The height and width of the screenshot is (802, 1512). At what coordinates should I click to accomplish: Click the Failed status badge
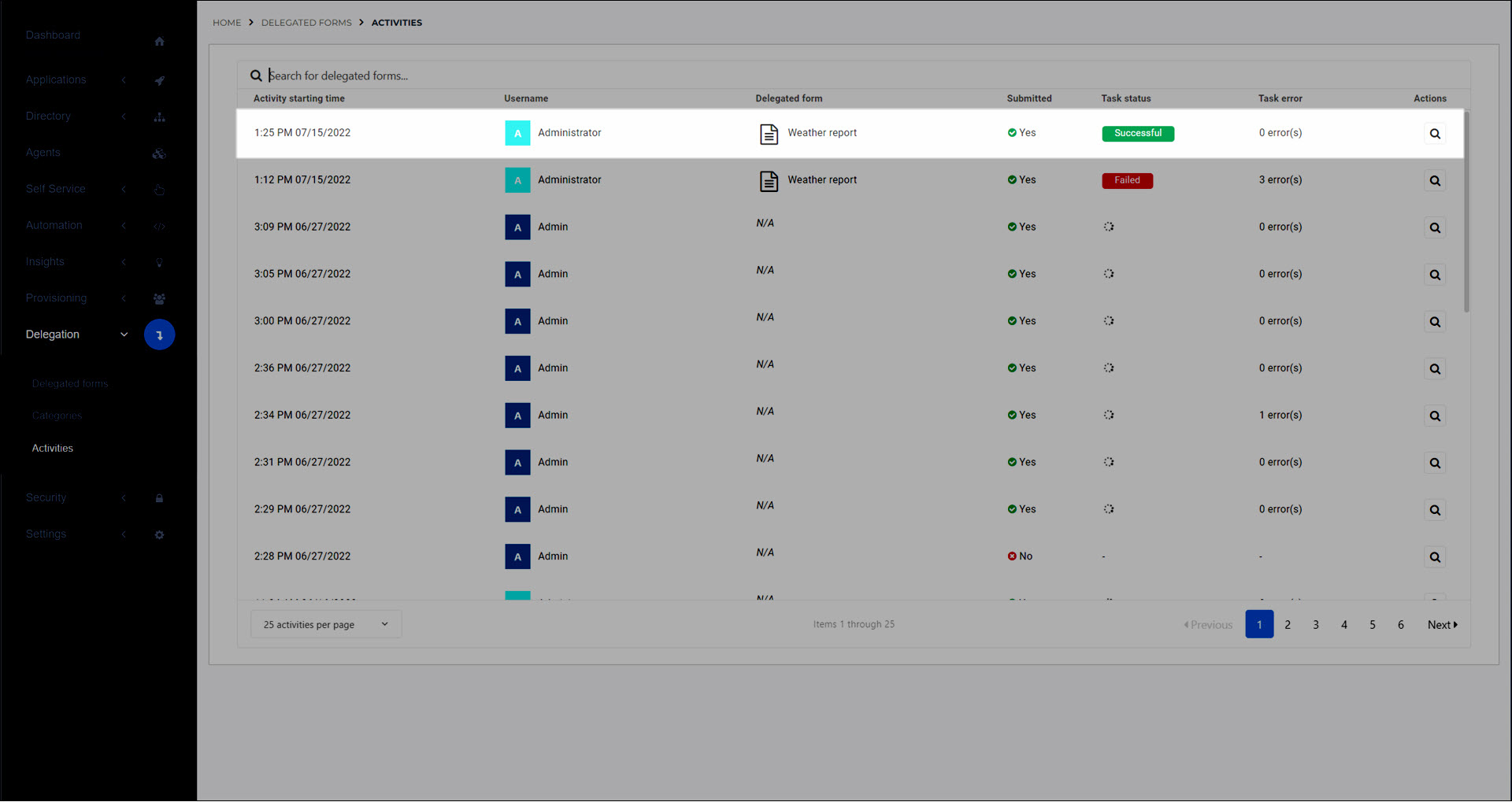tap(1127, 181)
